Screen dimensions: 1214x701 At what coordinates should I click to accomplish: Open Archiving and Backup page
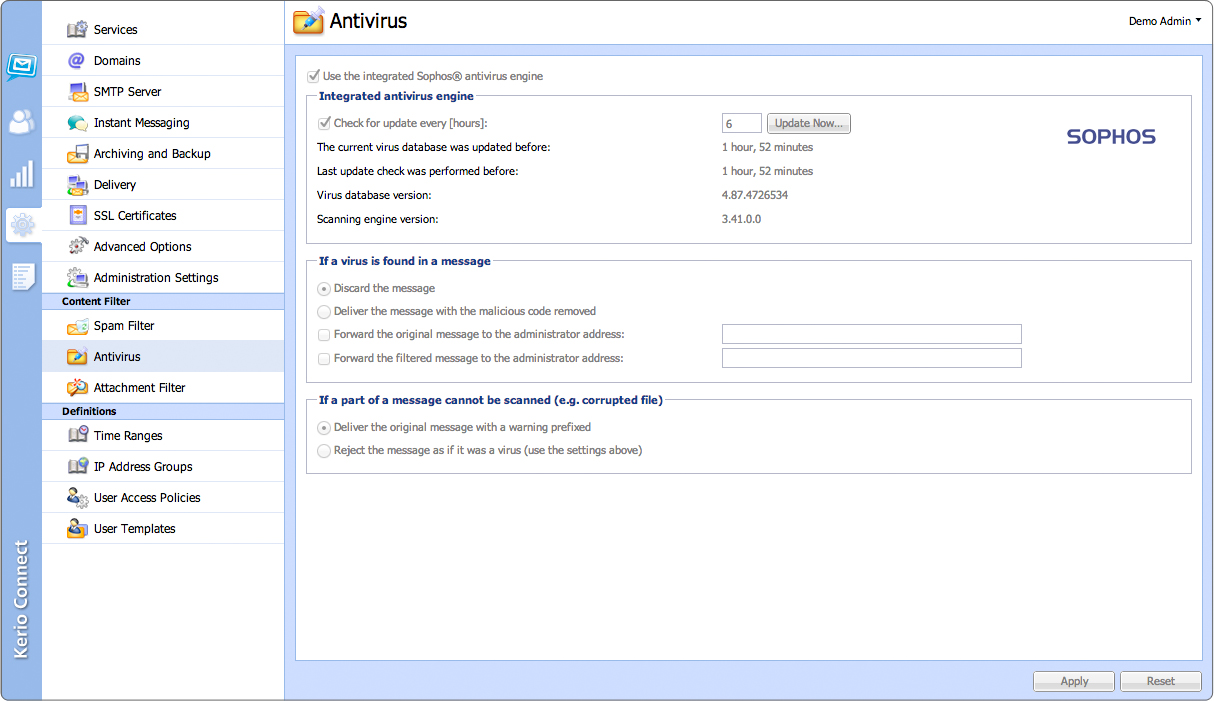click(163, 154)
